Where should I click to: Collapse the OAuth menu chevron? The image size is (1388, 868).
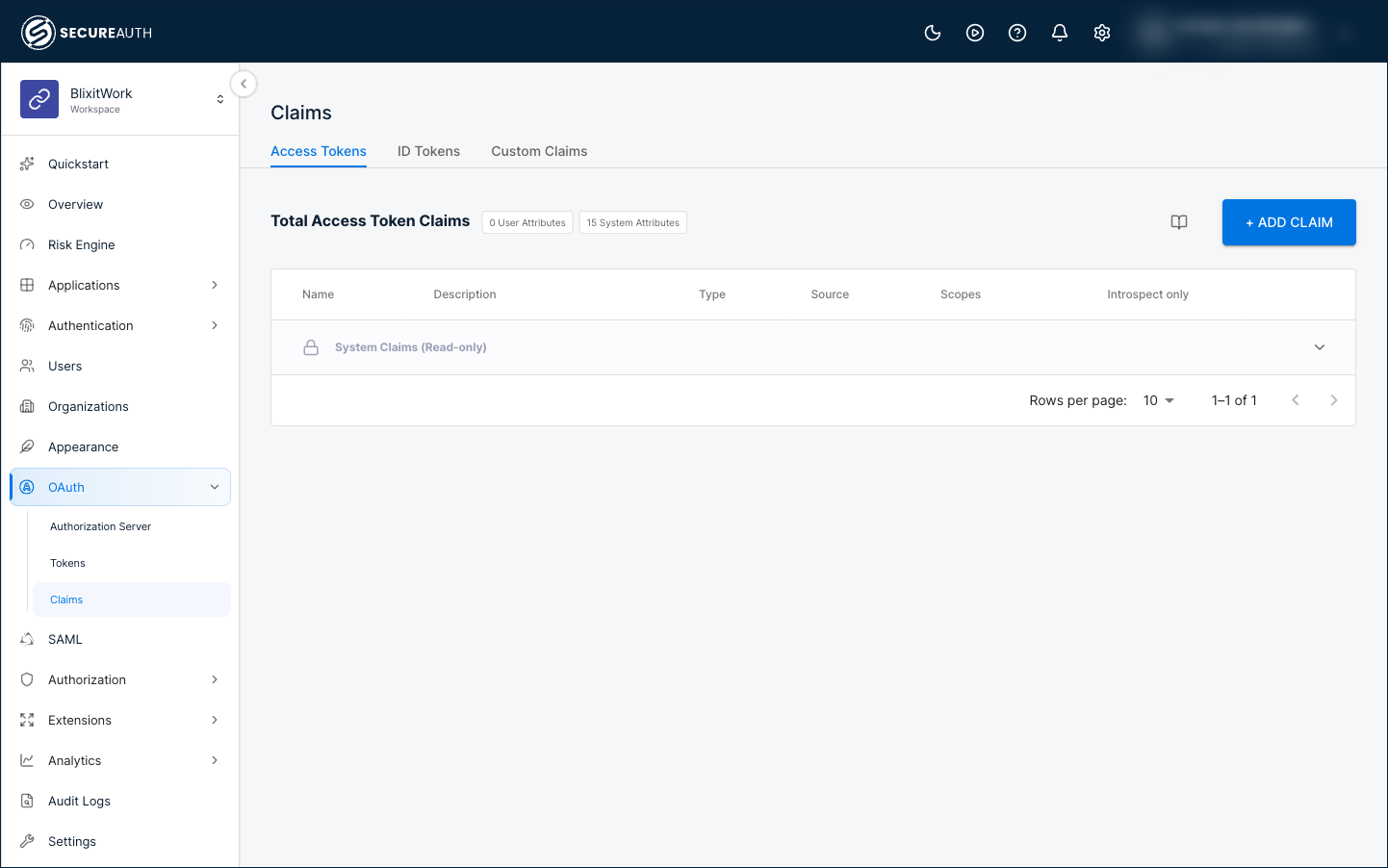pos(215,487)
